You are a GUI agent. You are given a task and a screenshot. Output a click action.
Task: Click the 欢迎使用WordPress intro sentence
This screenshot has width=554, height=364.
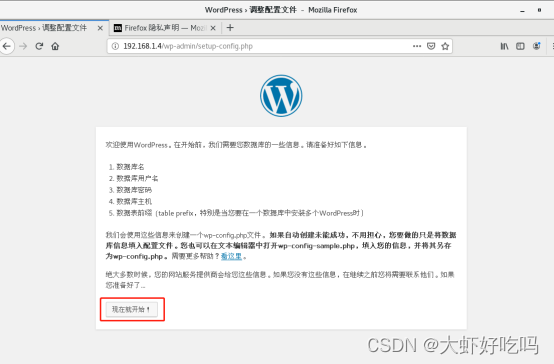[236, 145]
